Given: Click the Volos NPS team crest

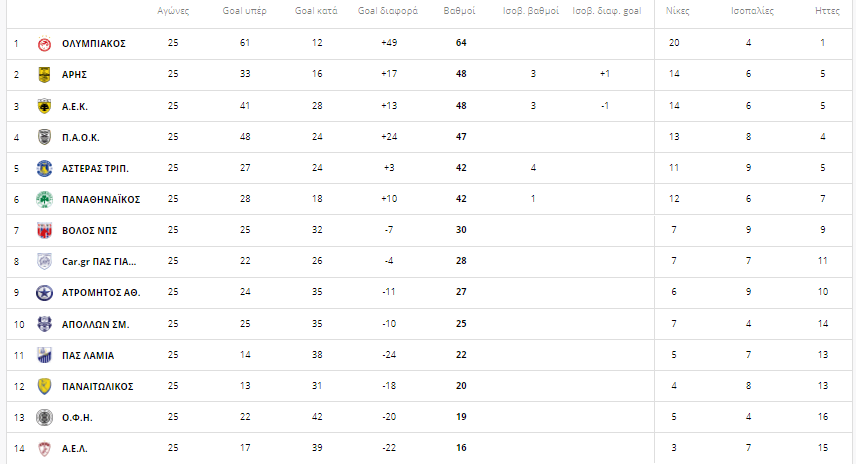Looking at the screenshot, I should [44, 230].
